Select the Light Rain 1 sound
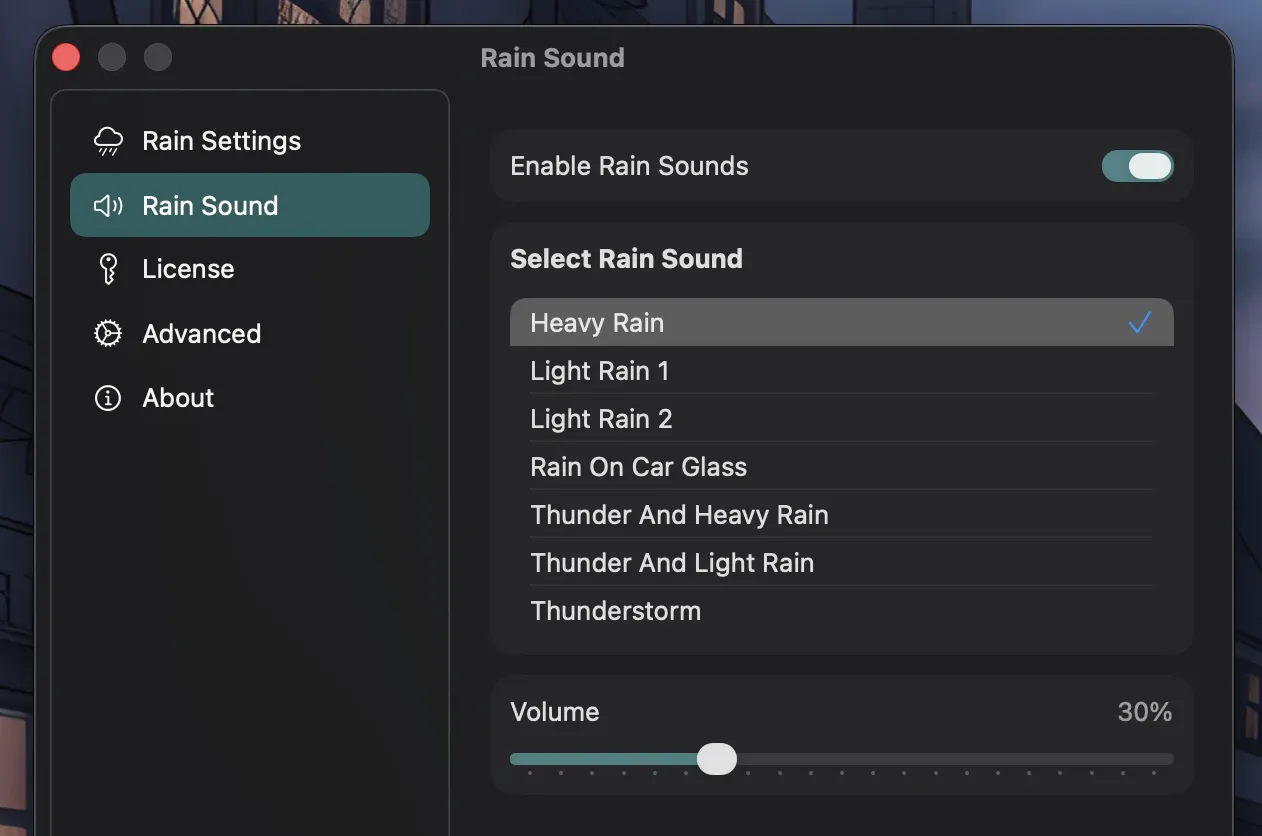1262x836 pixels. [600, 370]
